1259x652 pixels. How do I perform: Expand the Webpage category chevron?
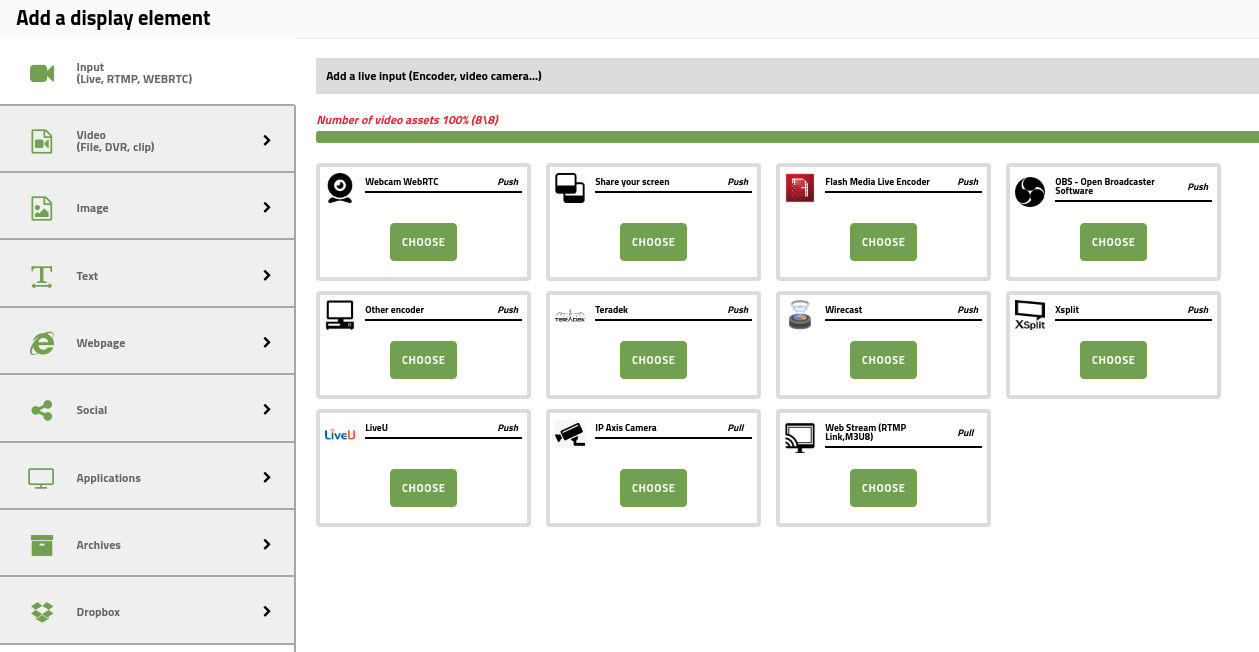267,342
